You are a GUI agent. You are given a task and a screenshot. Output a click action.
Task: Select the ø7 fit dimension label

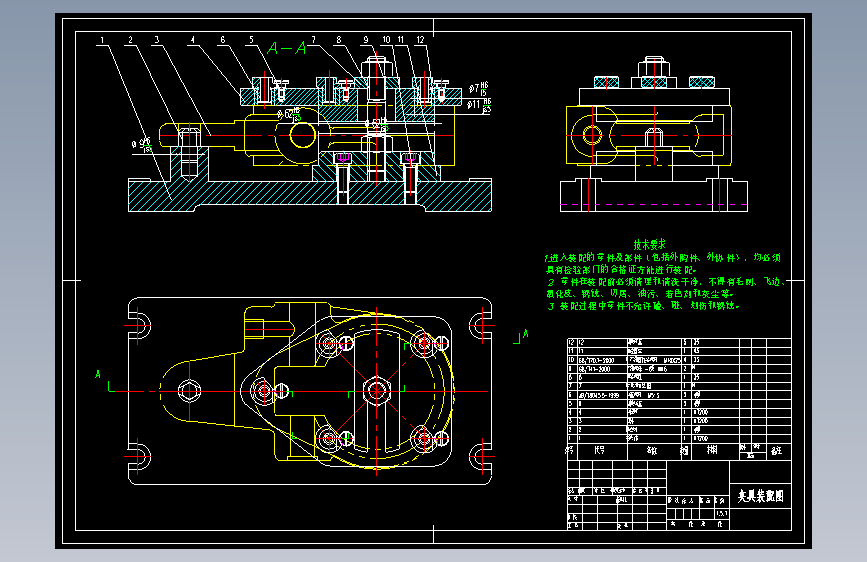point(479,89)
